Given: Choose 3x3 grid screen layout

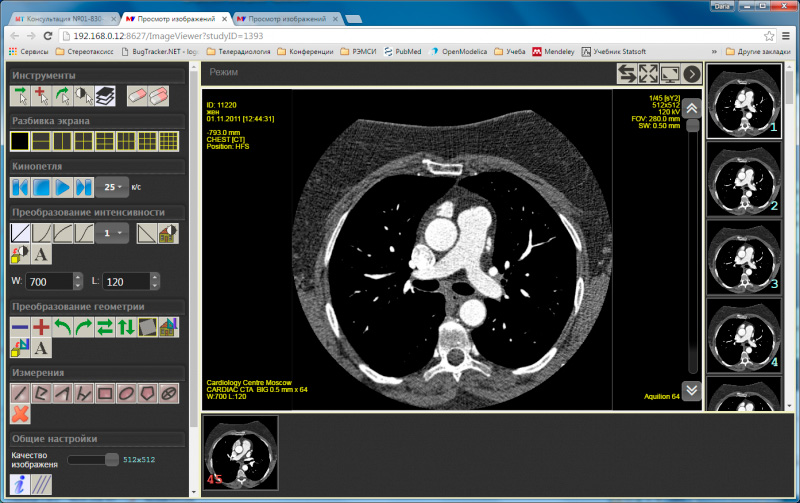Looking at the screenshot, I should (147, 141).
